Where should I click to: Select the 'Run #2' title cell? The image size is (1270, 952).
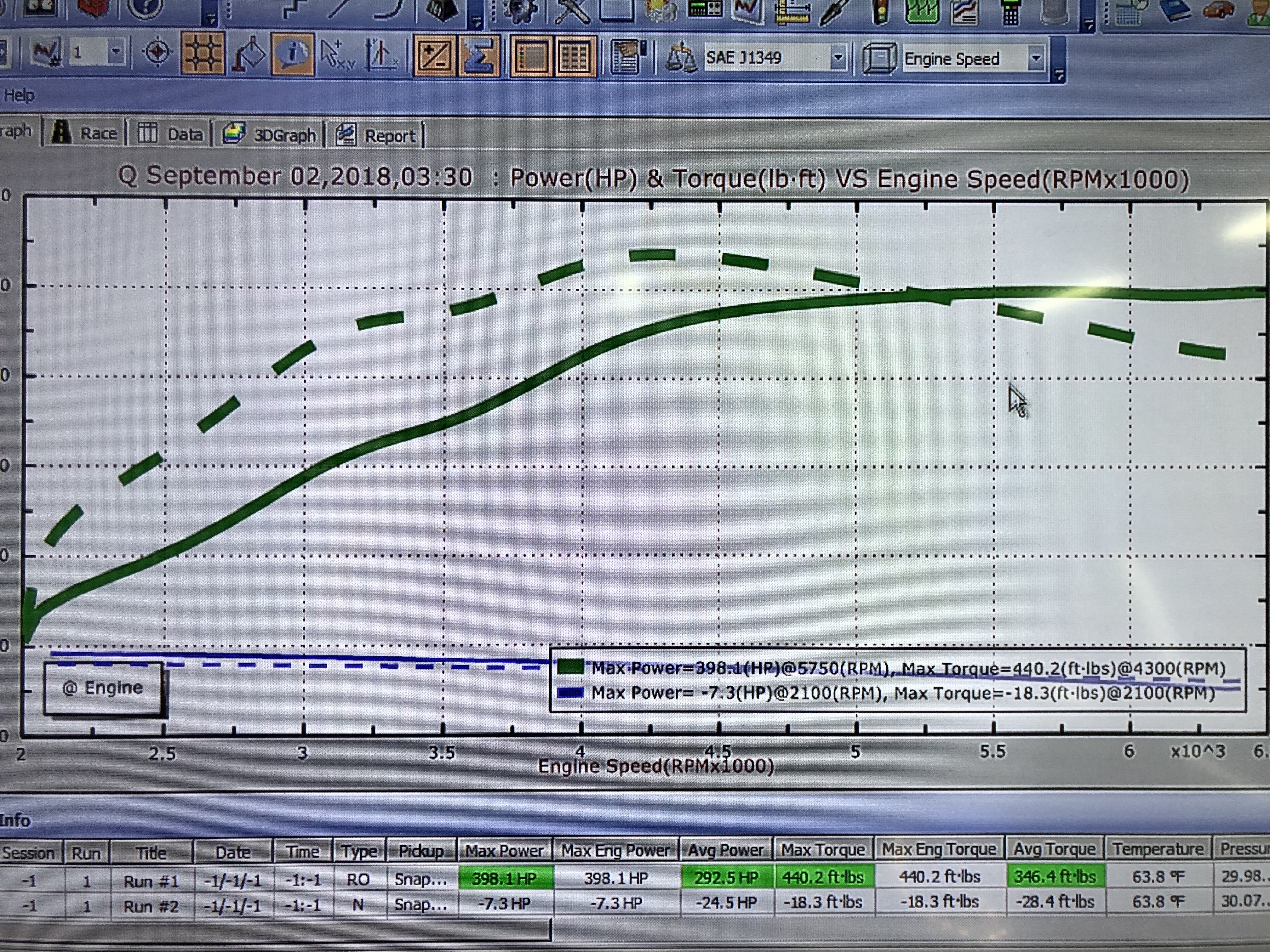pos(151,907)
